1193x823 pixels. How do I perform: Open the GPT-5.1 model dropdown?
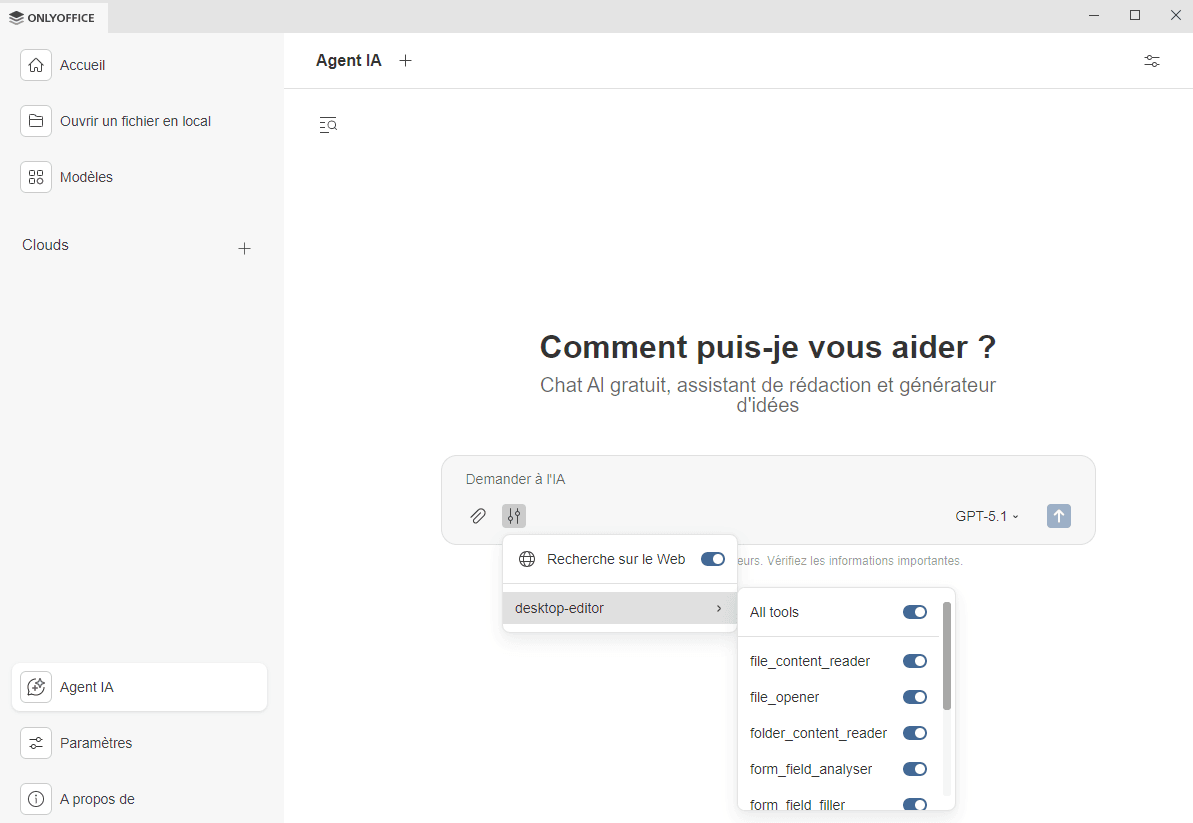click(986, 516)
